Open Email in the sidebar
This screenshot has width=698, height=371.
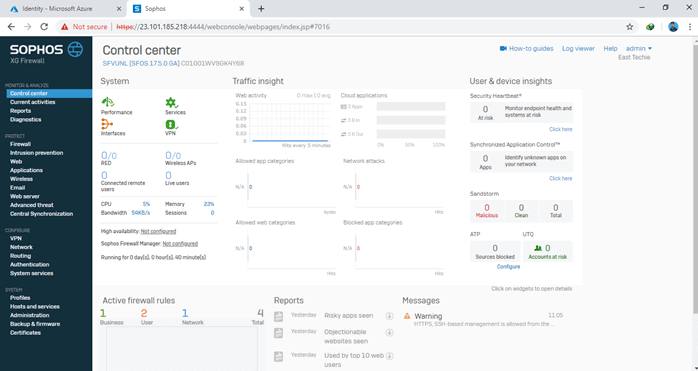coord(17,188)
